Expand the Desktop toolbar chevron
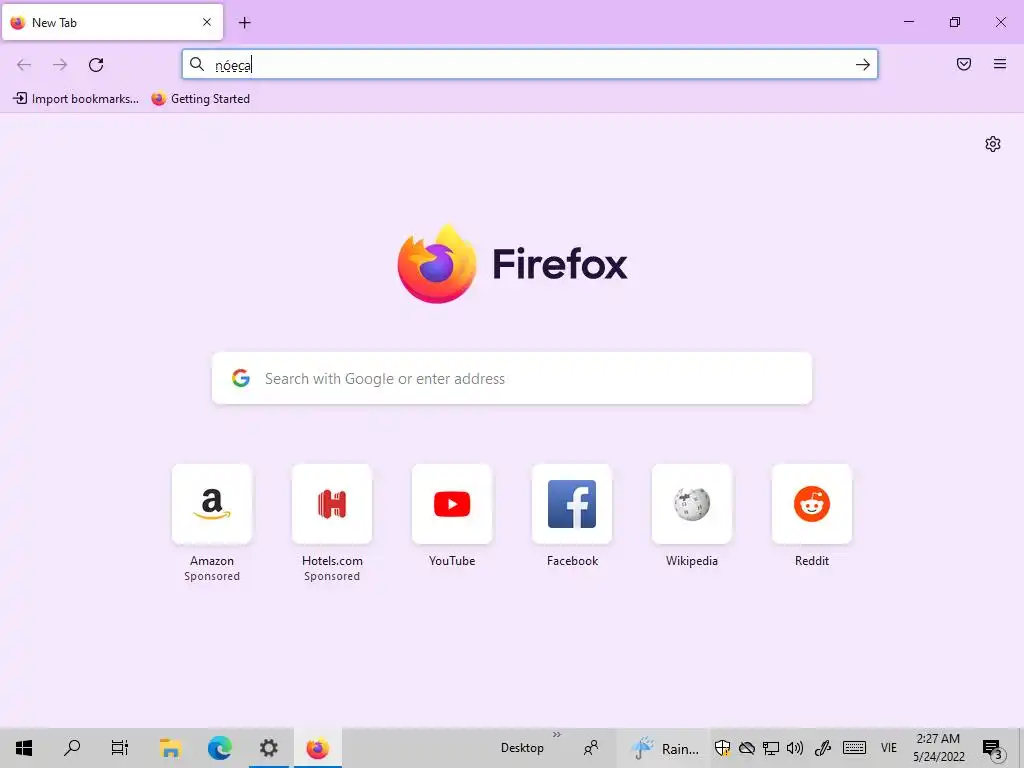The image size is (1024, 768). click(x=556, y=735)
